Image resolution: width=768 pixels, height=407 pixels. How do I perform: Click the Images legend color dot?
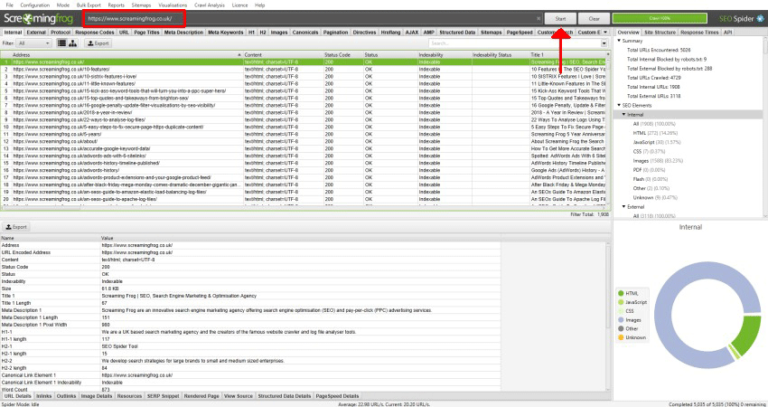[621, 320]
